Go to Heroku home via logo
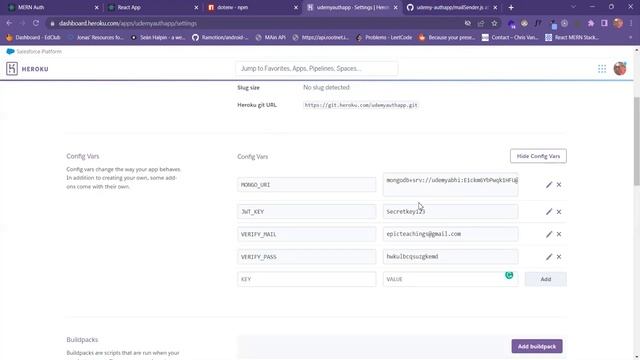640x360 pixels. [x=27, y=69]
